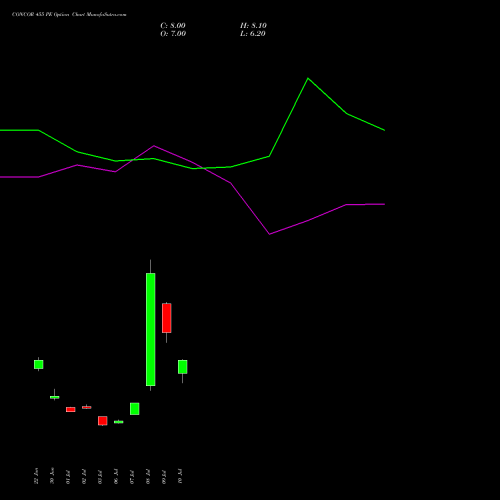Click the green indicator line's highest peak
The height and width of the screenshot is (500, 500).
coord(308,79)
